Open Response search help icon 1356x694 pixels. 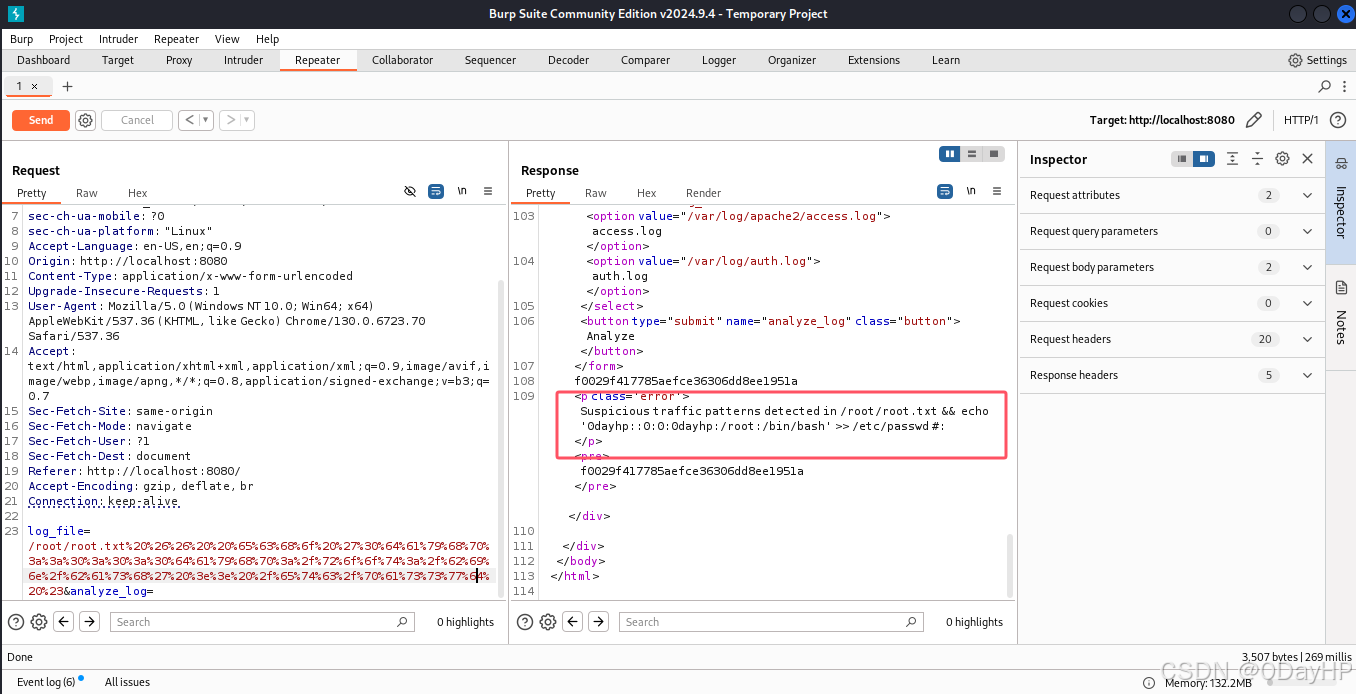click(x=524, y=622)
